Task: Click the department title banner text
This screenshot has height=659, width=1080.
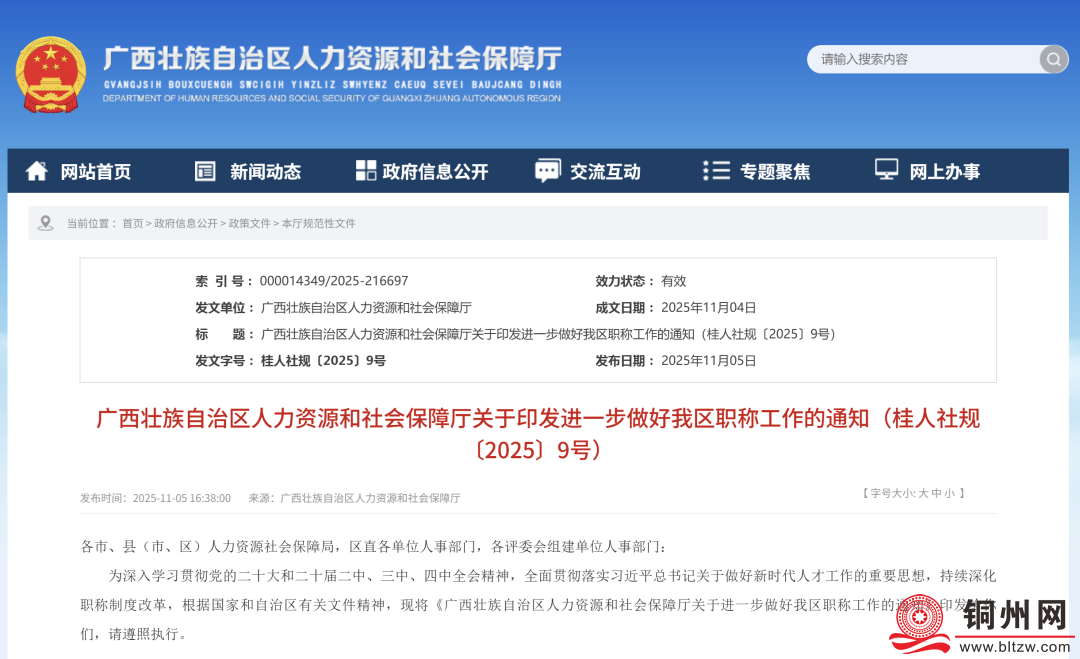Action: (332, 60)
